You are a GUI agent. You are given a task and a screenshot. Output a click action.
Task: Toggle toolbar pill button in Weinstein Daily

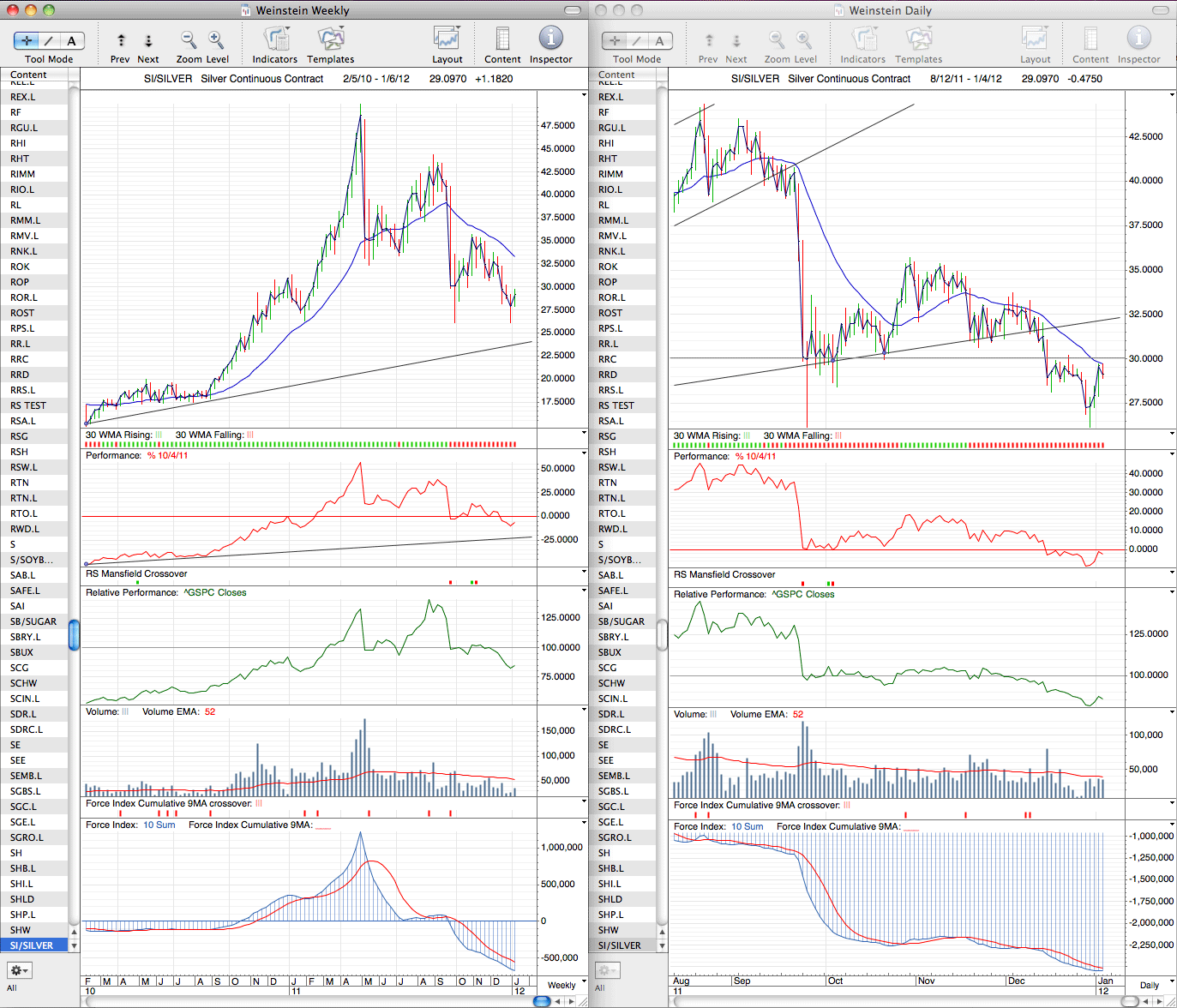tap(1161, 10)
